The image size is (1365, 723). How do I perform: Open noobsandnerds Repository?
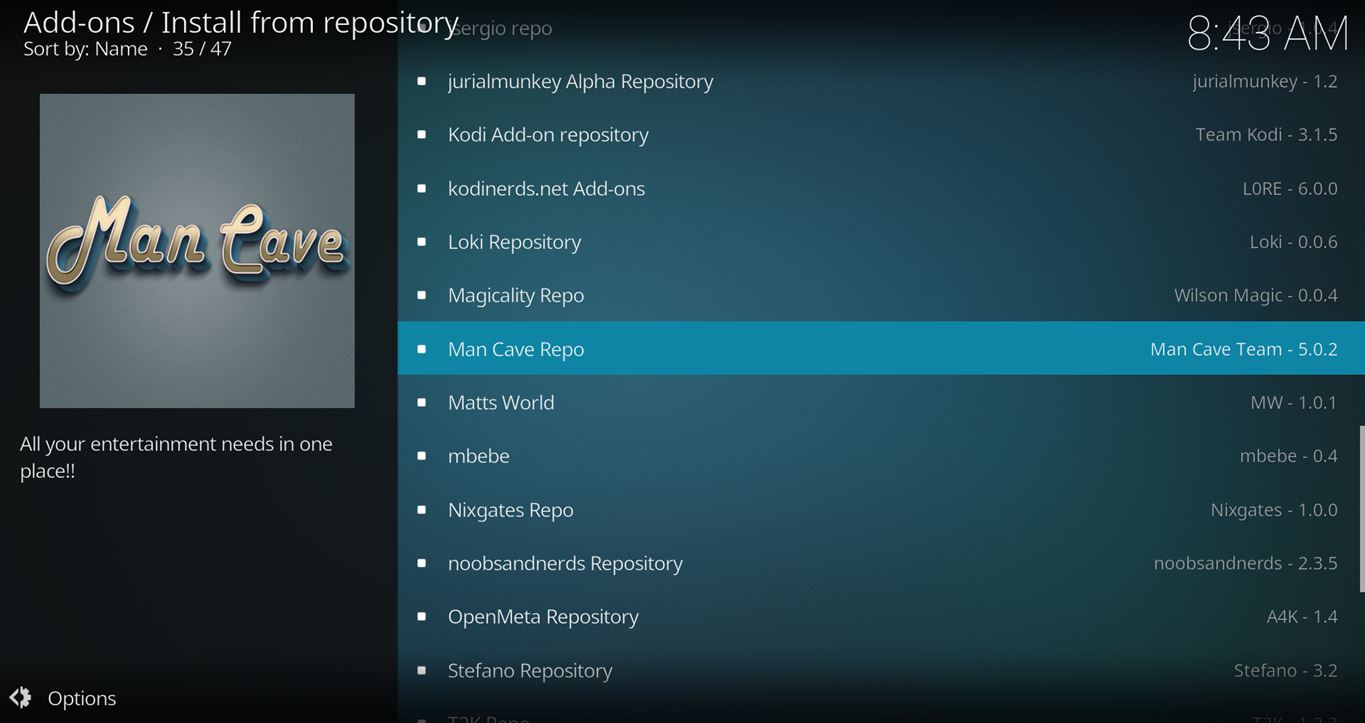point(565,563)
